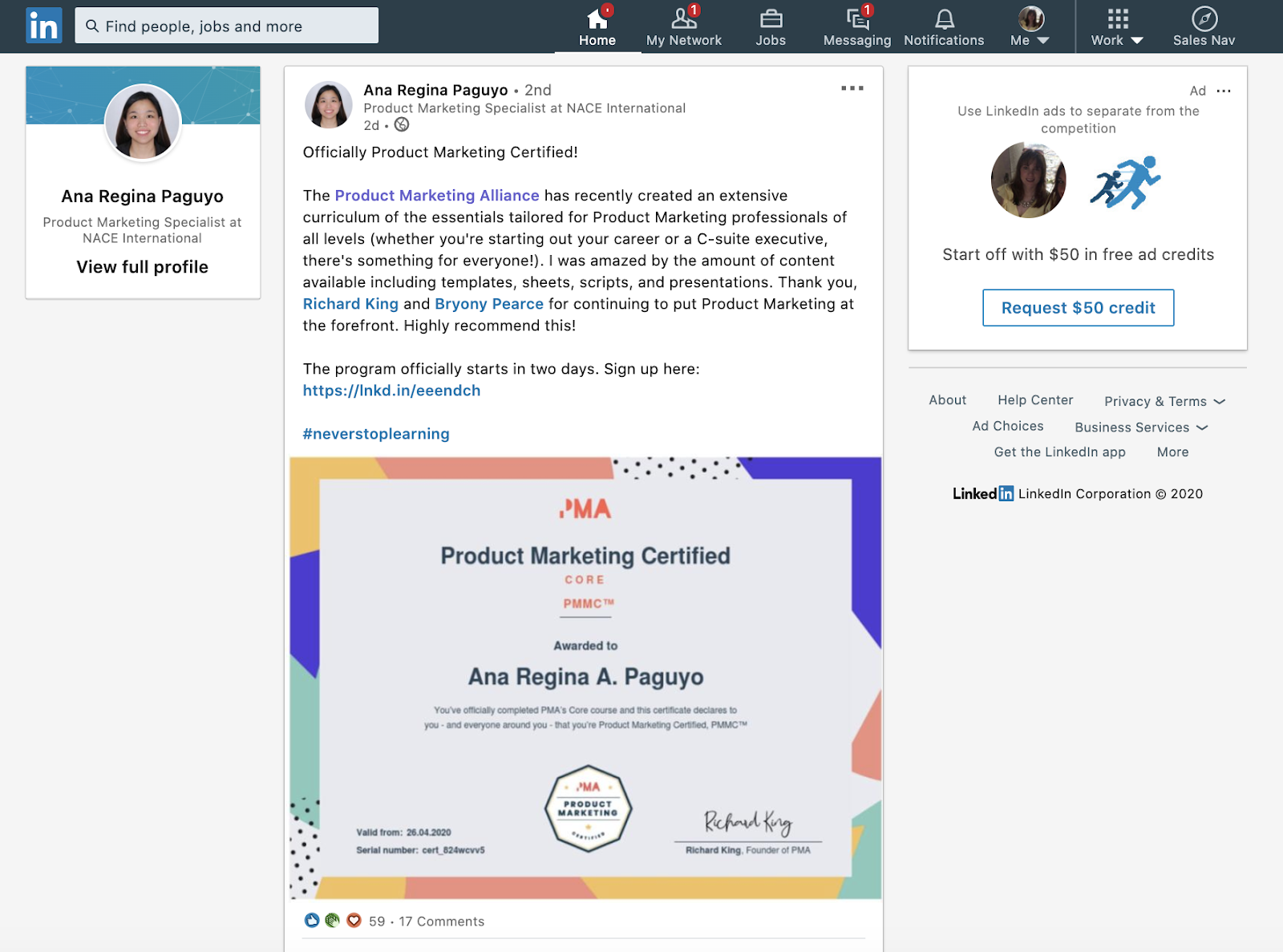
Task: Open the PMA certificate image
Action: [x=585, y=678]
